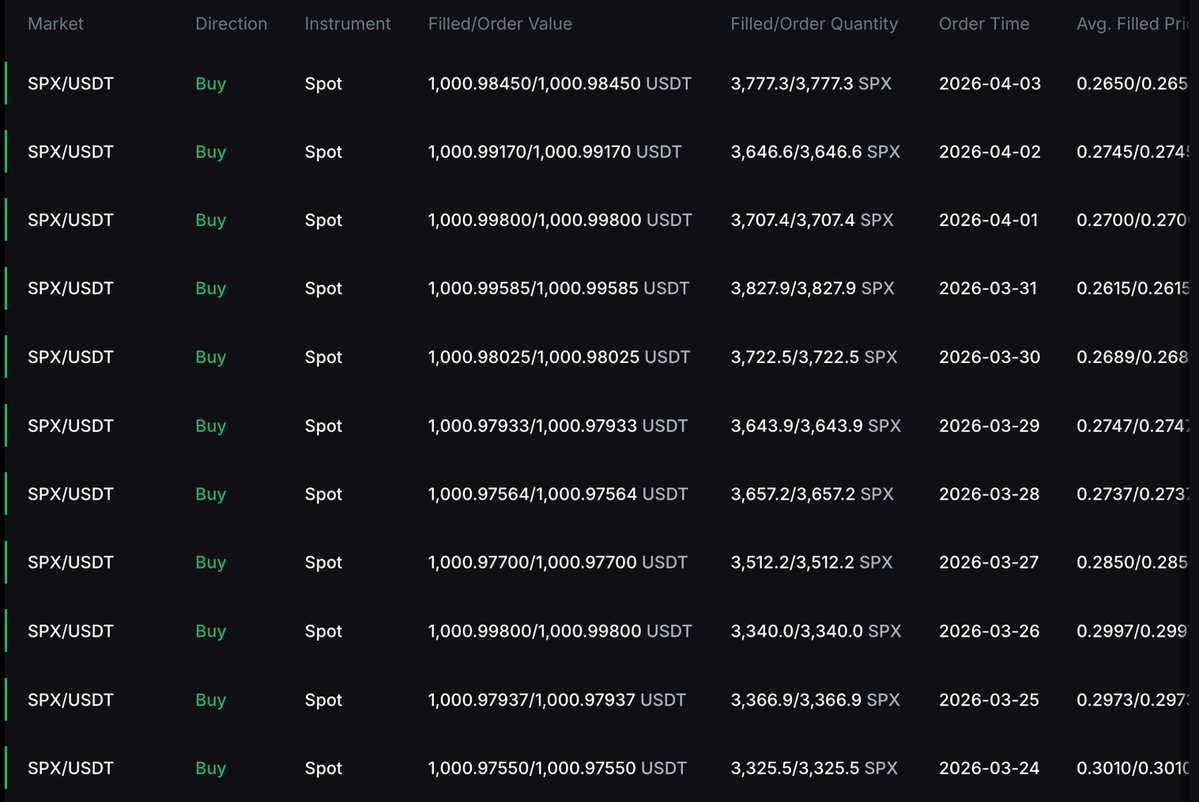The image size is (1199, 802).
Task: Click order date 2026-04-02
Action: point(989,151)
